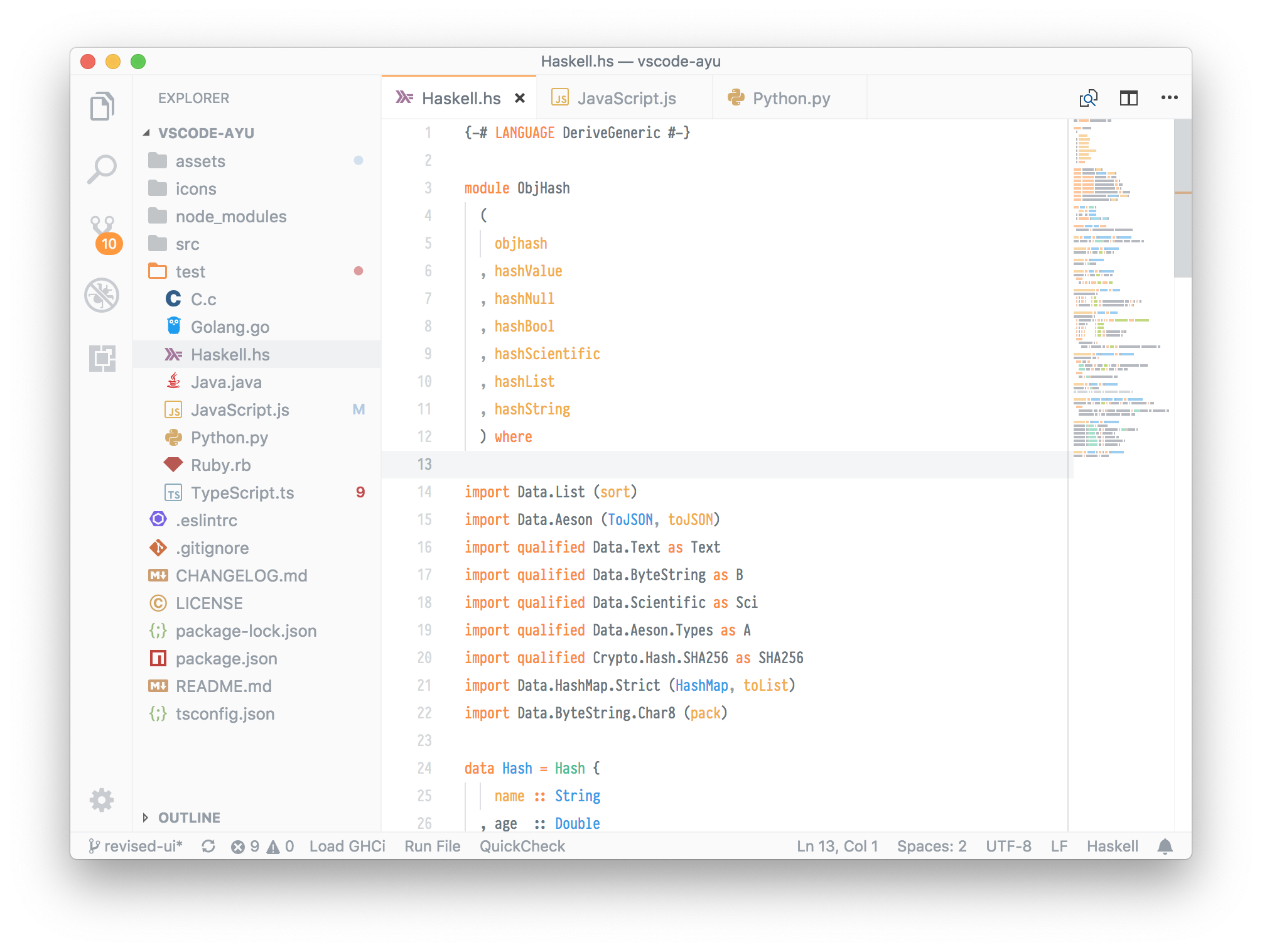Viewport: 1262px width, 952px height.
Task: Open the Manage gear icon
Action: [102, 799]
